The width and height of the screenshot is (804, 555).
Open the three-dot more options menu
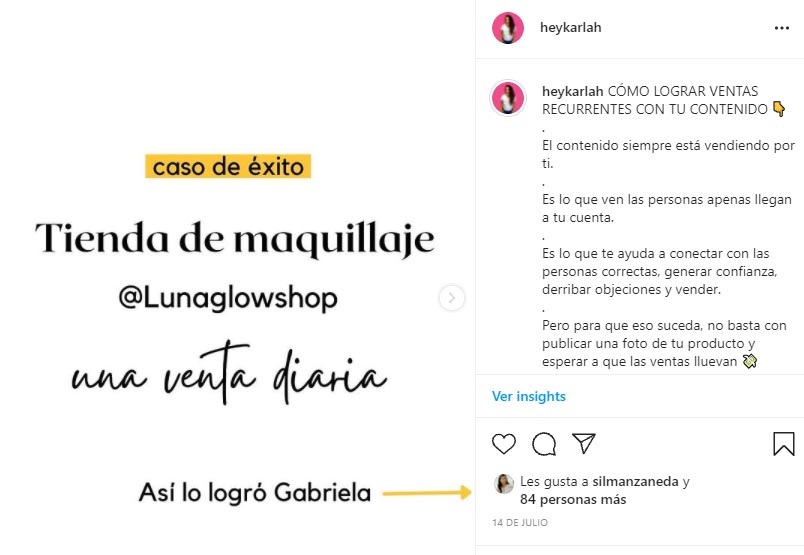pos(781,28)
